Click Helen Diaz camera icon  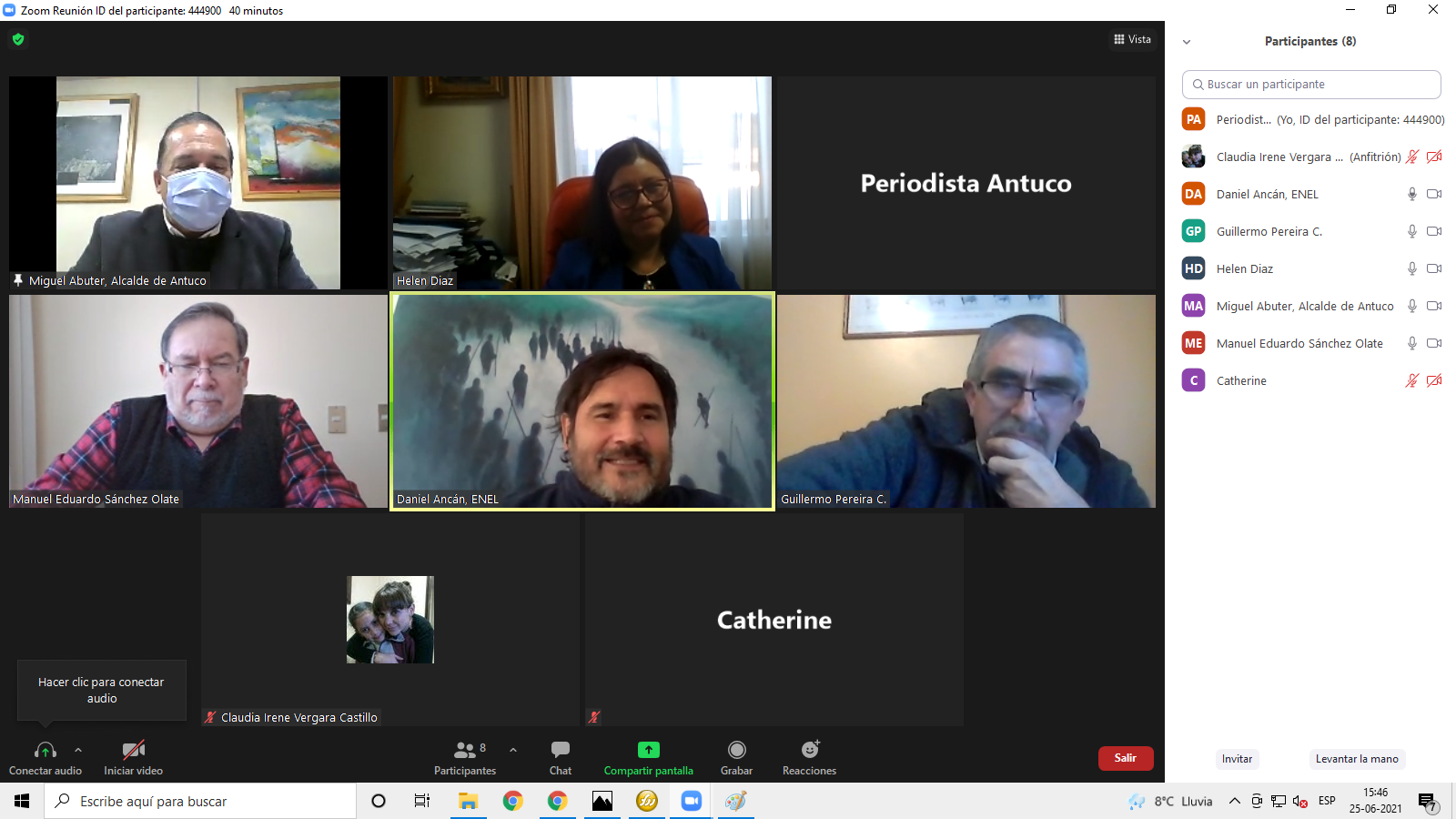coord(1434,268)
